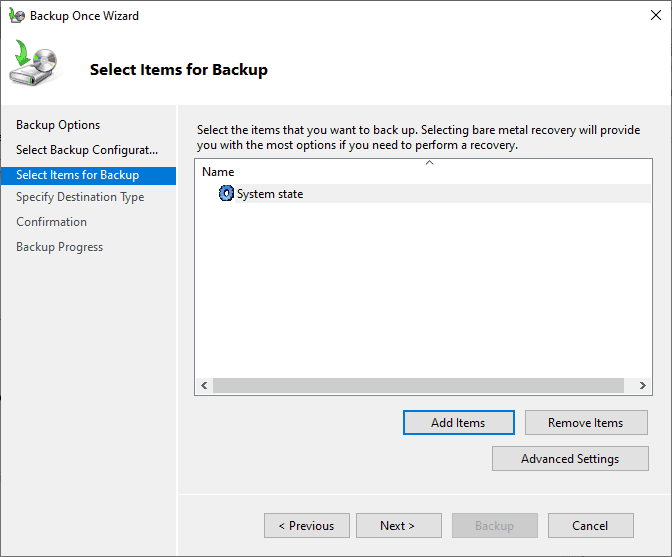This screenshot has width=672, height=557.
Task: Click the Confirmation step in the sidebar
Action: click(51, 222)
